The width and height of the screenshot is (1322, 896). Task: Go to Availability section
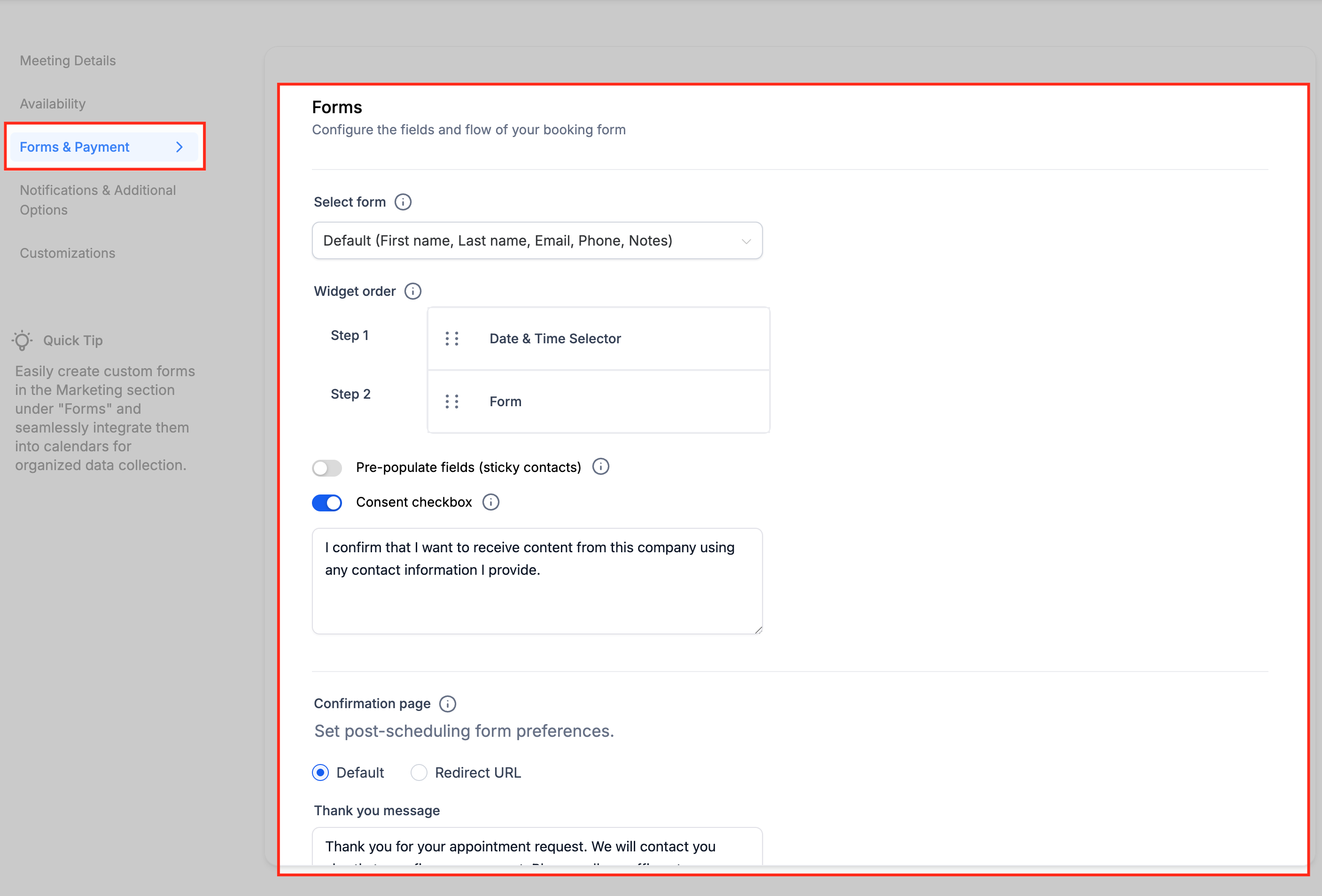[x=53, y=104]
